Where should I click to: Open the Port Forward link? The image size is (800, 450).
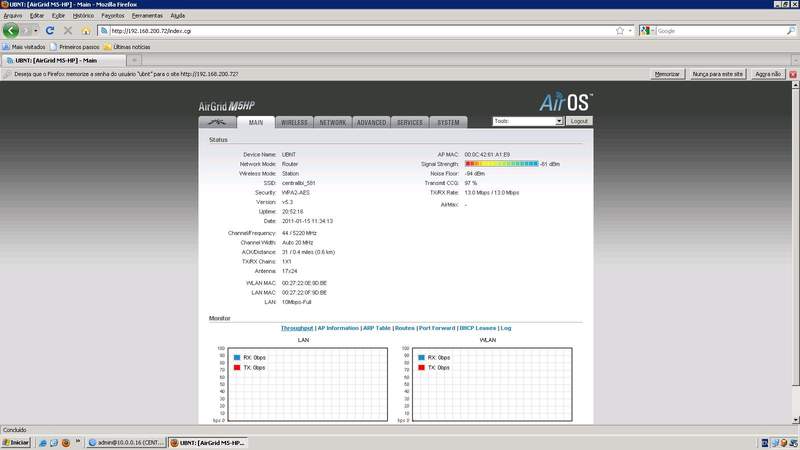coord(437,328)
